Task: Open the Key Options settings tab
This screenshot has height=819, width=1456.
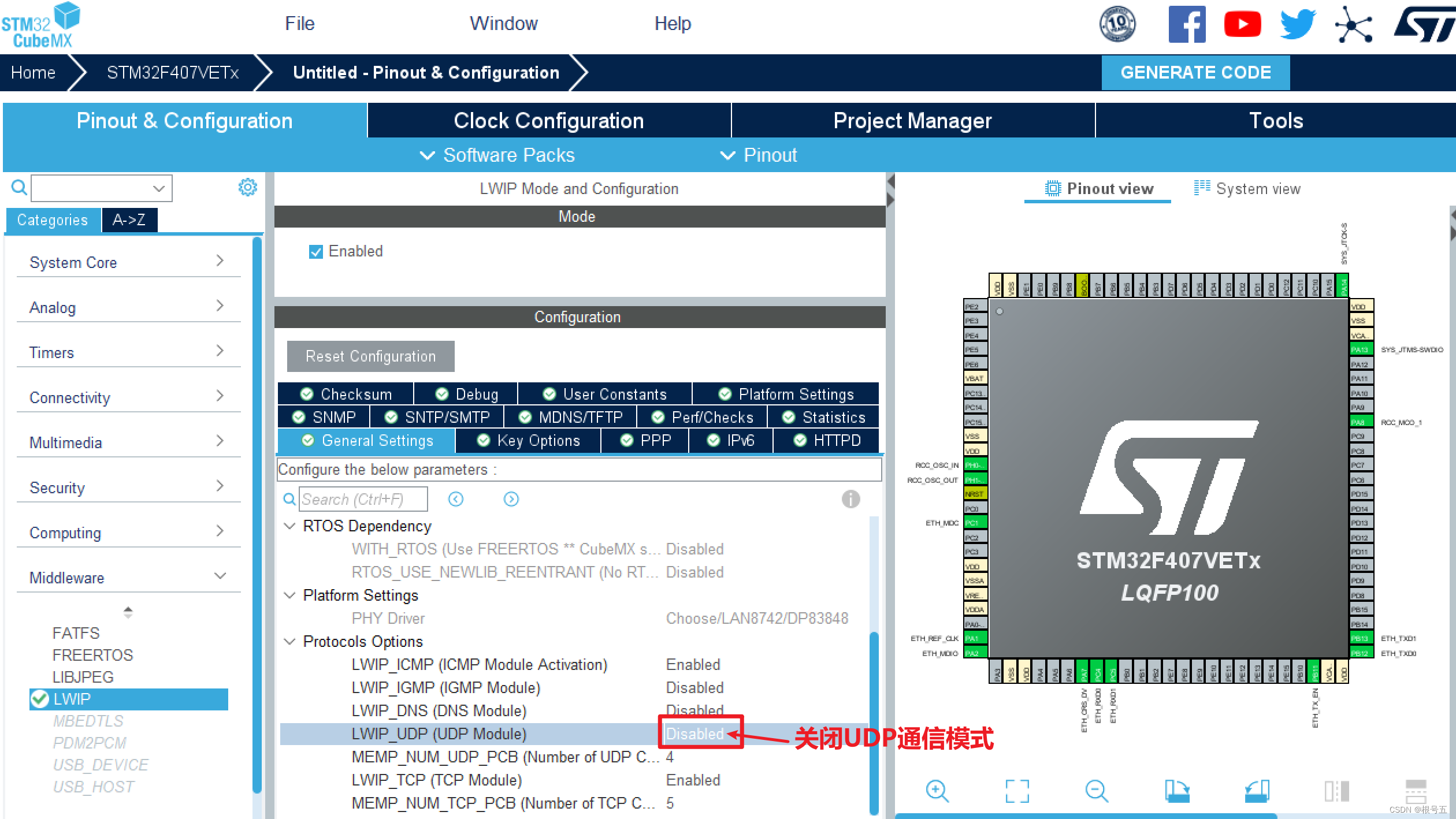Action: tap(528, 440)
